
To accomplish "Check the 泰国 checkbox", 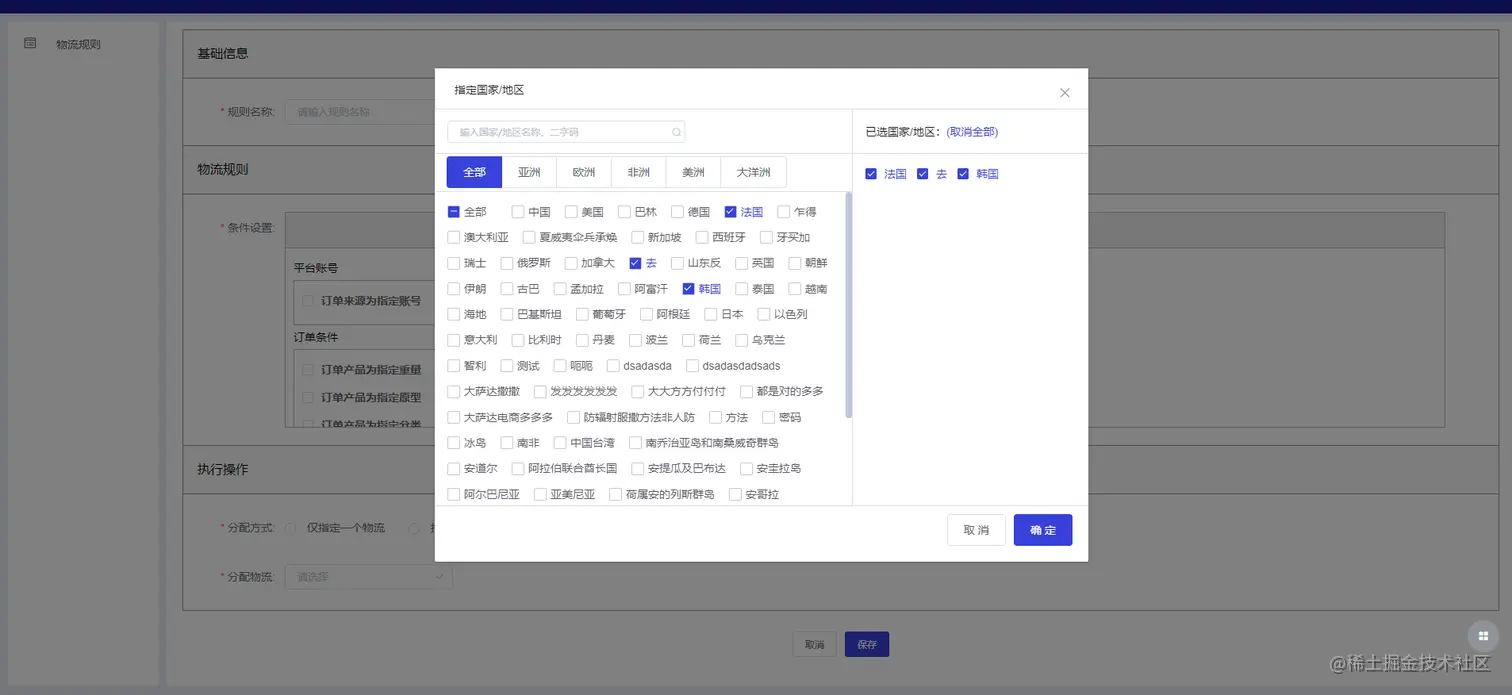I will point(742,289).
